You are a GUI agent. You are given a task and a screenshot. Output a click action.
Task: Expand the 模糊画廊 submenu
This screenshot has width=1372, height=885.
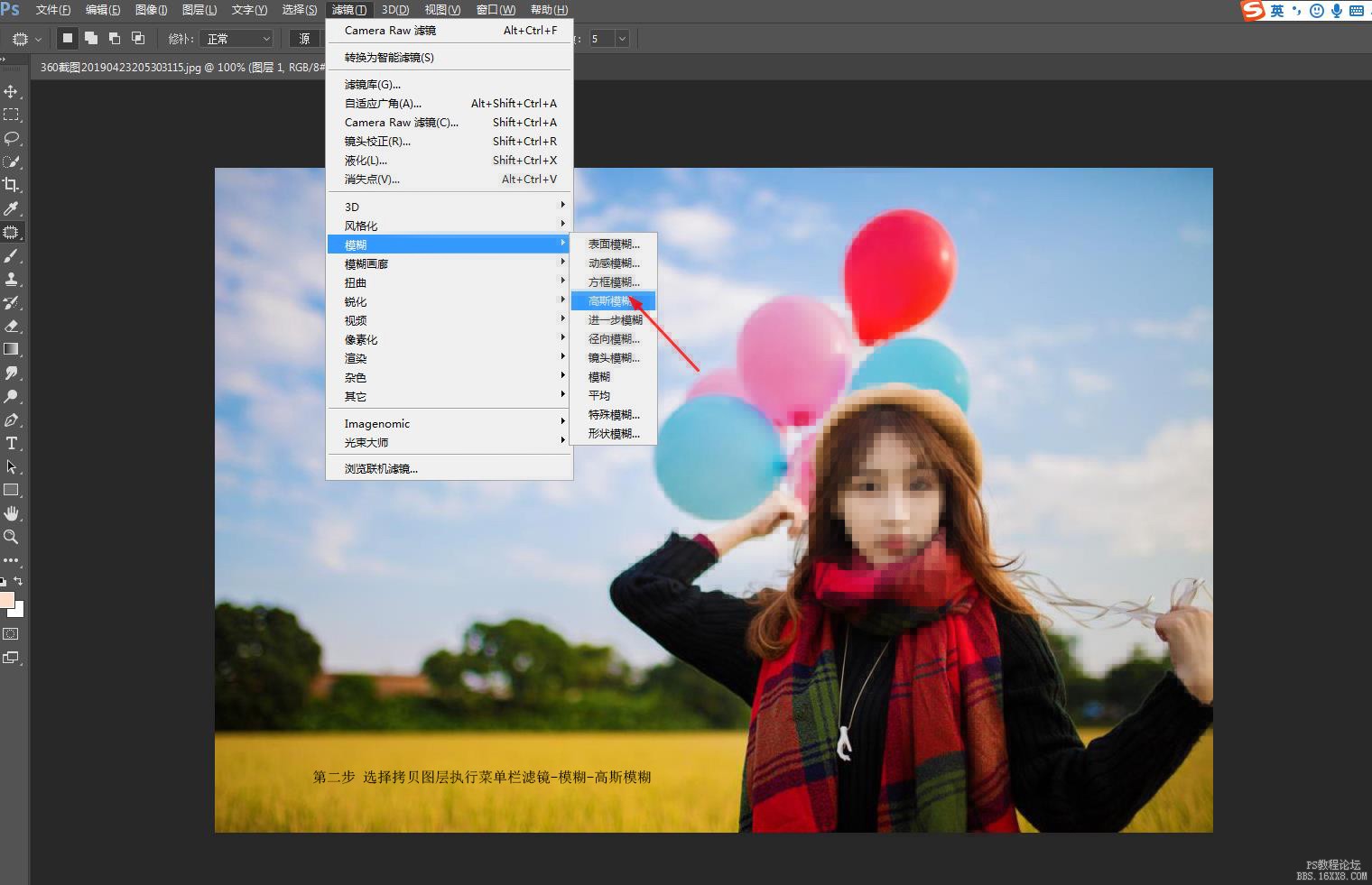(x=450, y=263)
